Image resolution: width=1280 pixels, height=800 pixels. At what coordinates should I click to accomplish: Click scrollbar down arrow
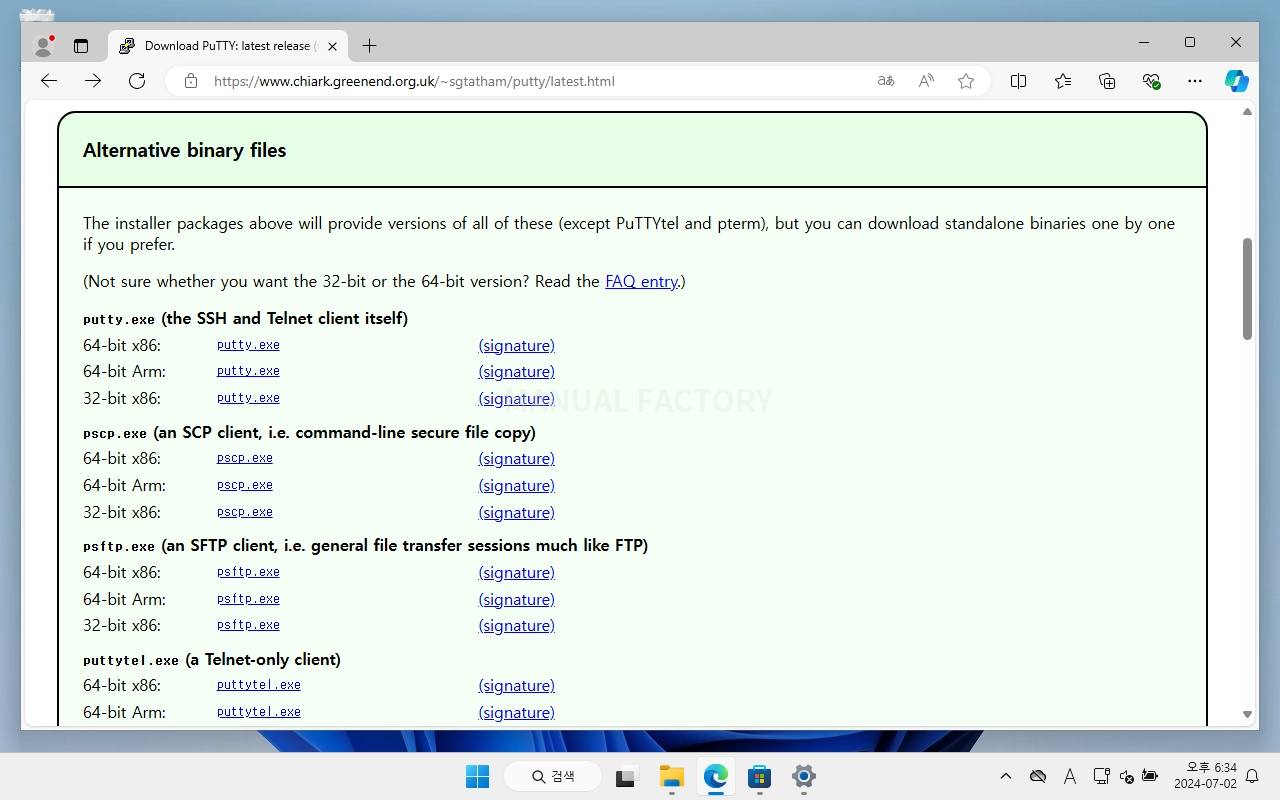tap(1247, 714)
